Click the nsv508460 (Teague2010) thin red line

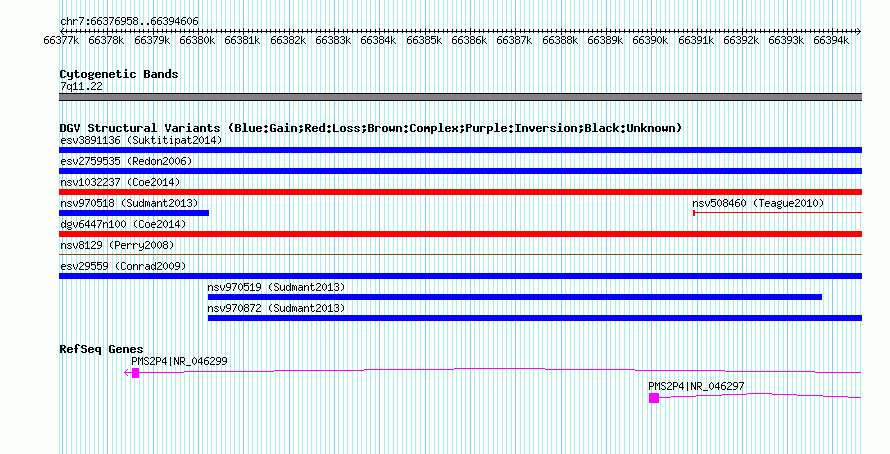coord(778,212)
